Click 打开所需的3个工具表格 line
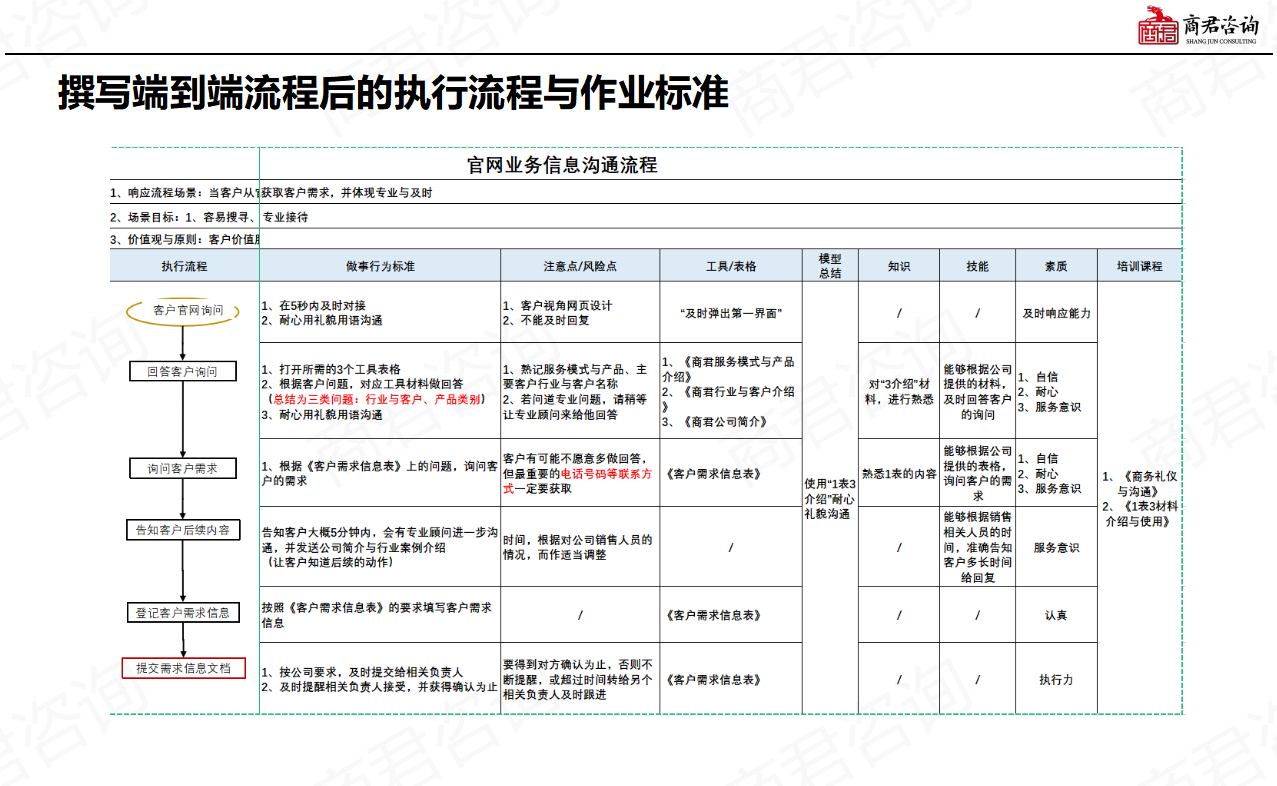 [331, 369]
